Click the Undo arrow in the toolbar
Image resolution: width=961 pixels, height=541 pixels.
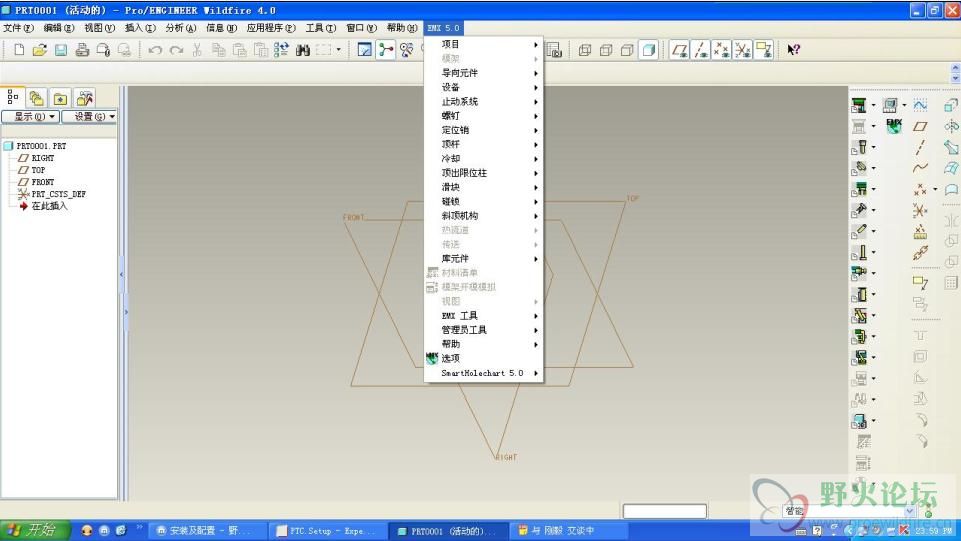[x=155, y=50]
